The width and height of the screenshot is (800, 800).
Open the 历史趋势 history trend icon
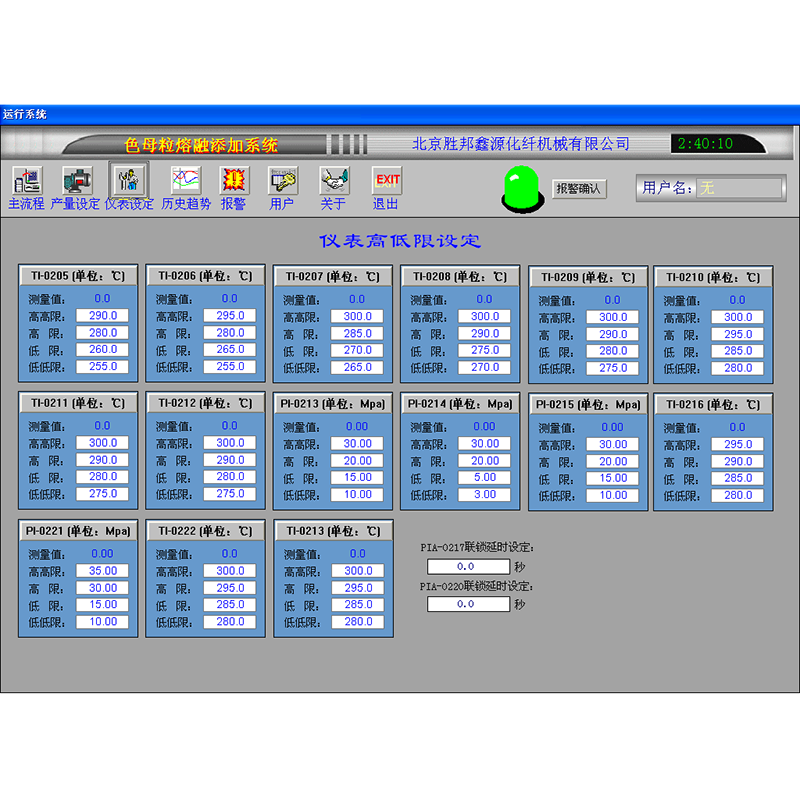point(185,180)
